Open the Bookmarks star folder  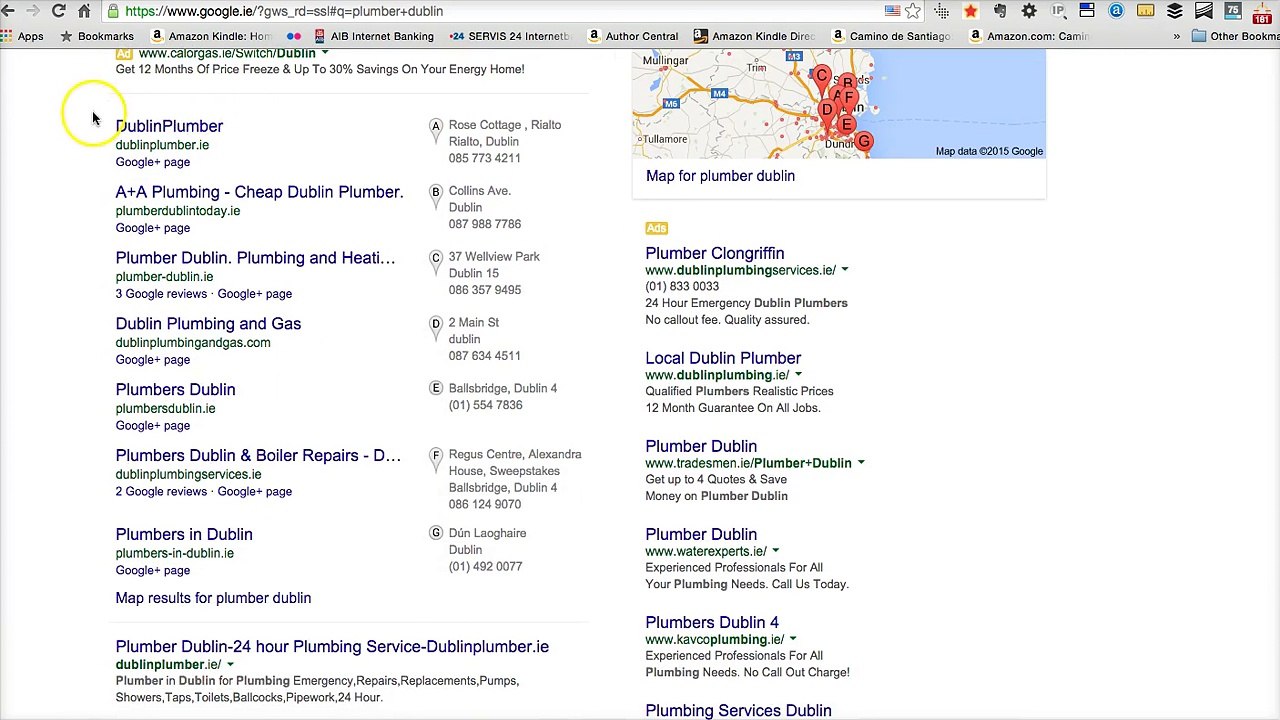click(x=97, y=36)
